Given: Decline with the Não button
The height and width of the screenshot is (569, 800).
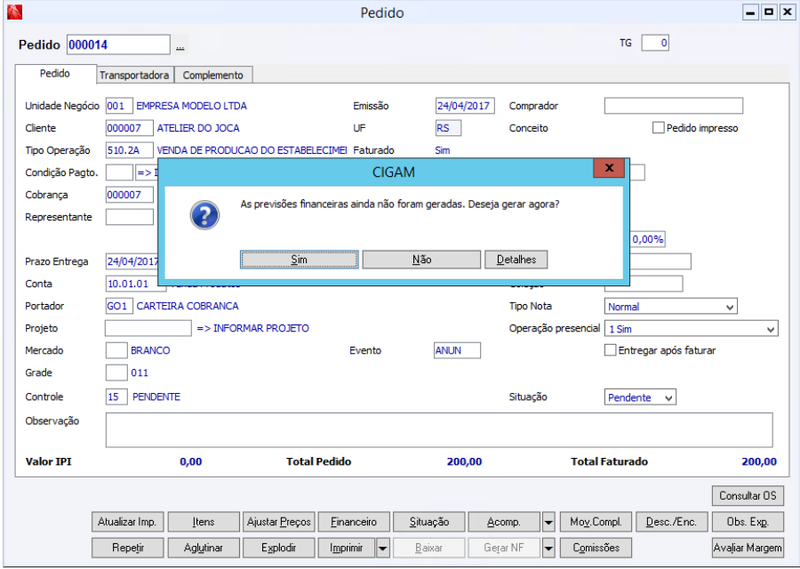Looking at the screenshot, I should coord(421,259).
